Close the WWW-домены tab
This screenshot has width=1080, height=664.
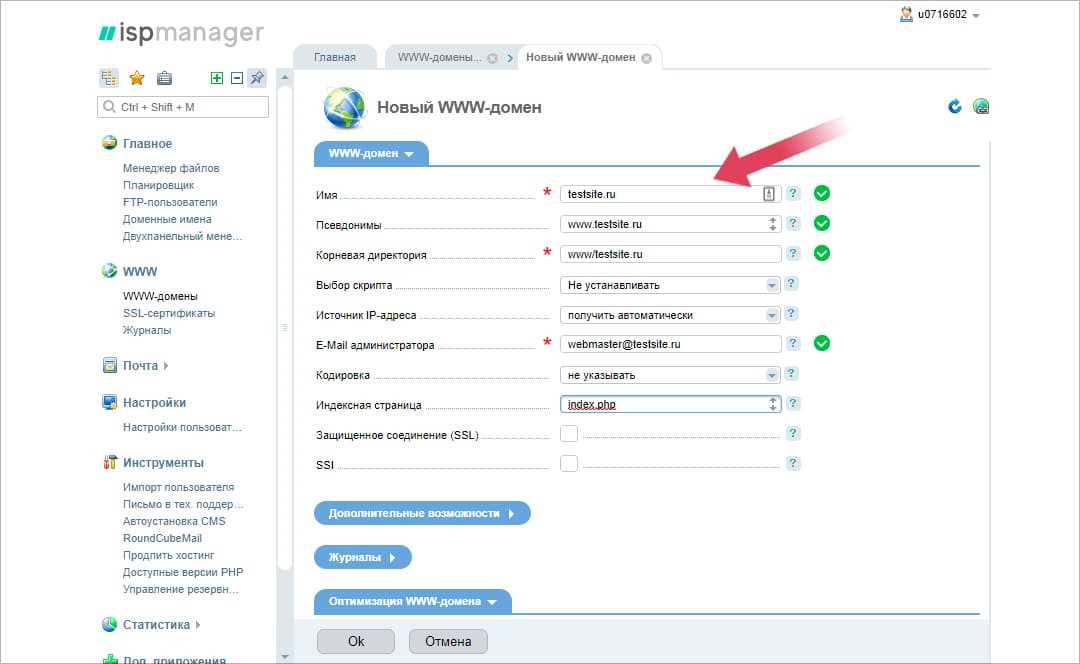point(492,59)
